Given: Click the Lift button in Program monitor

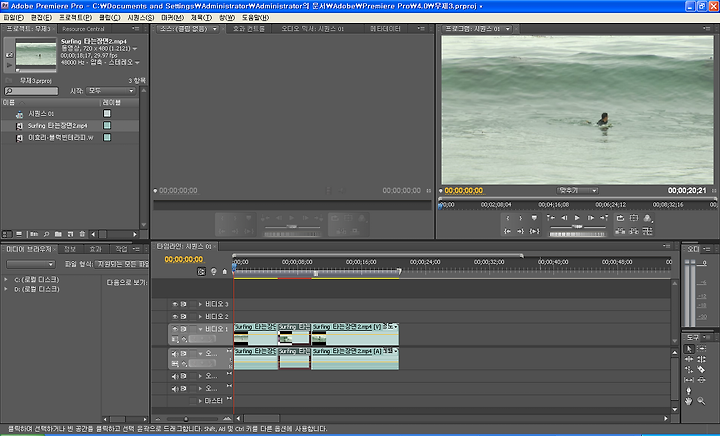Looking at the screenshot, I should pos(620,231).
